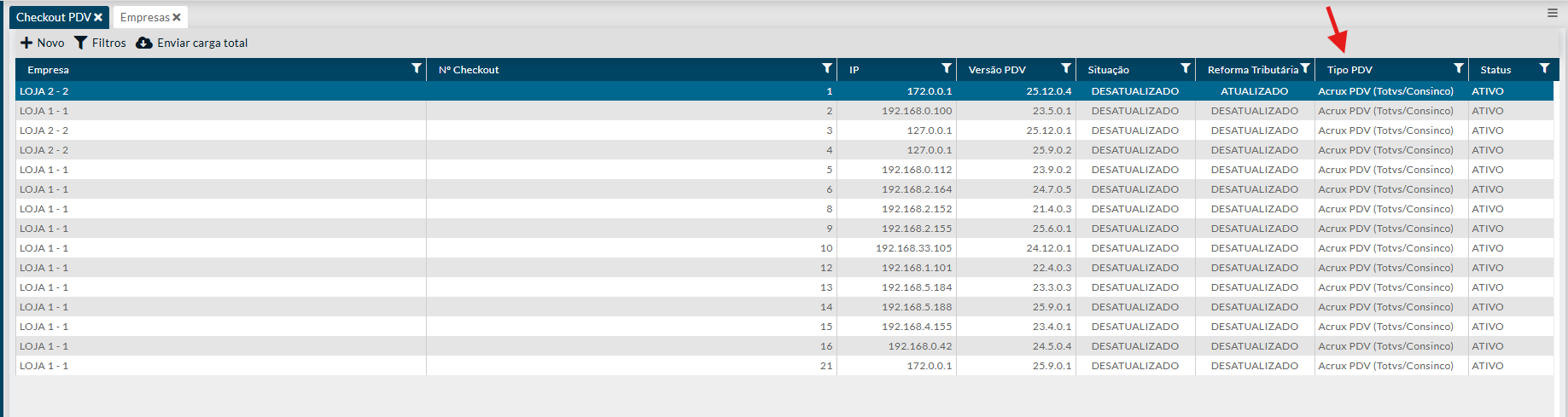
Task: Switch to the Empresas tab
Action: click(144, 17)
